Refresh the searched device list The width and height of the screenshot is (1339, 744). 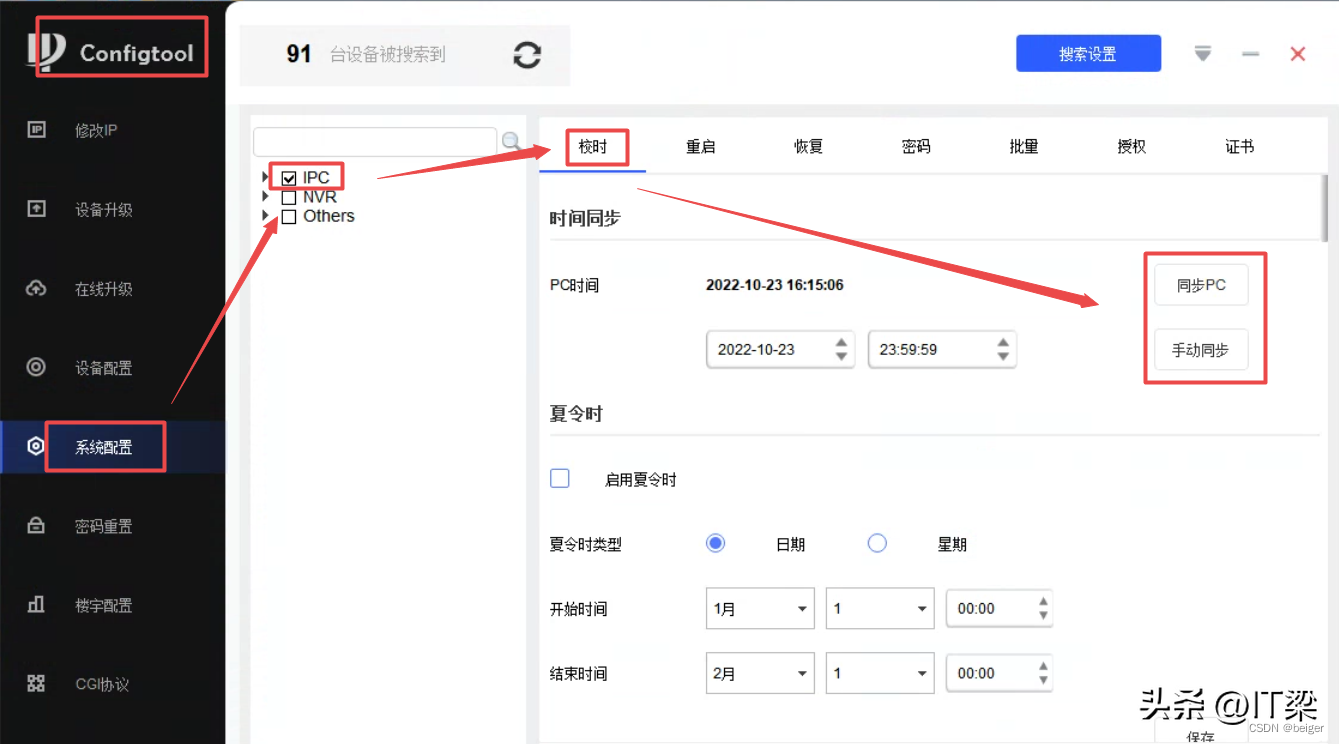click(527, 55)
